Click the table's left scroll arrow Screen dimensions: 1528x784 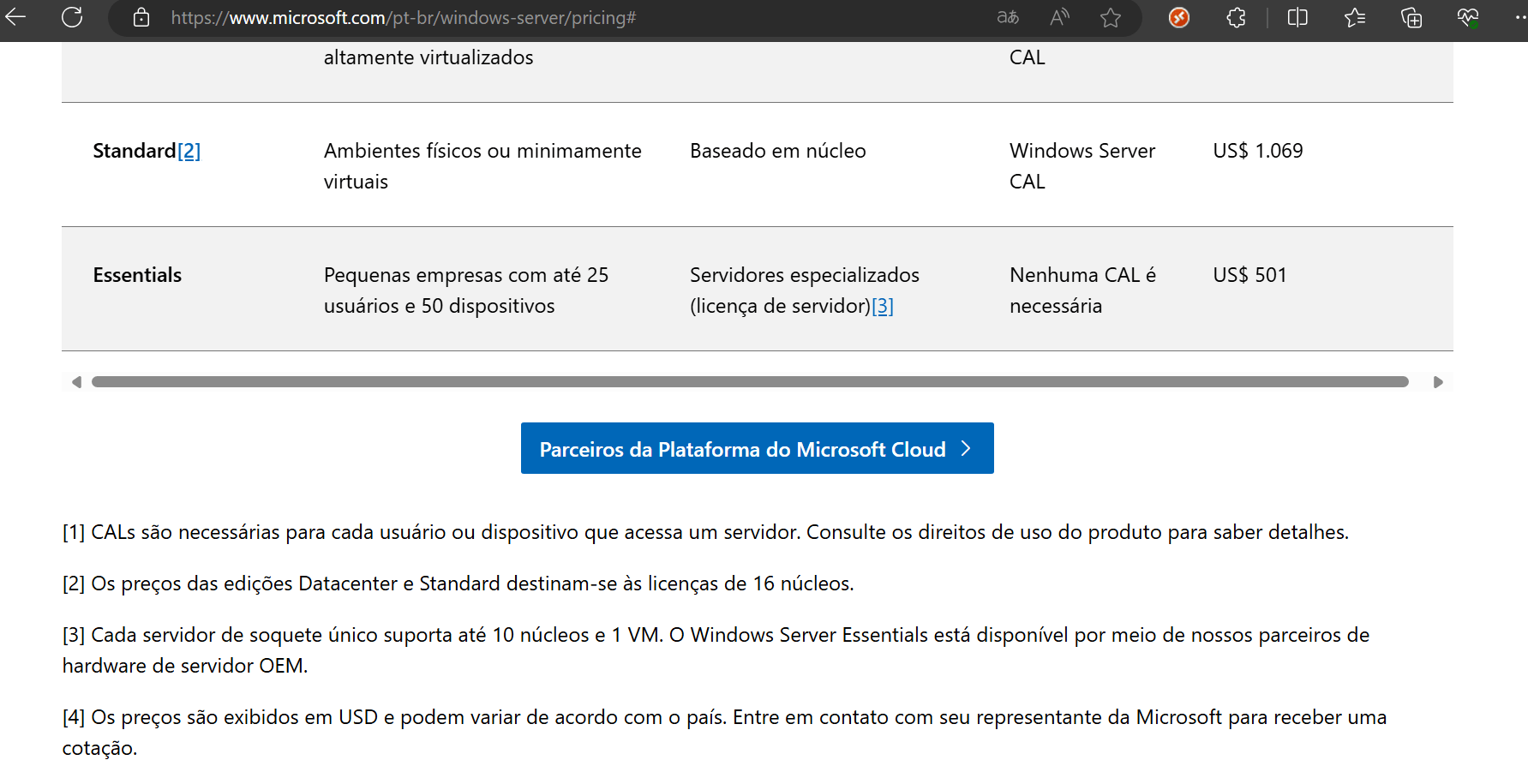[76, 382]
